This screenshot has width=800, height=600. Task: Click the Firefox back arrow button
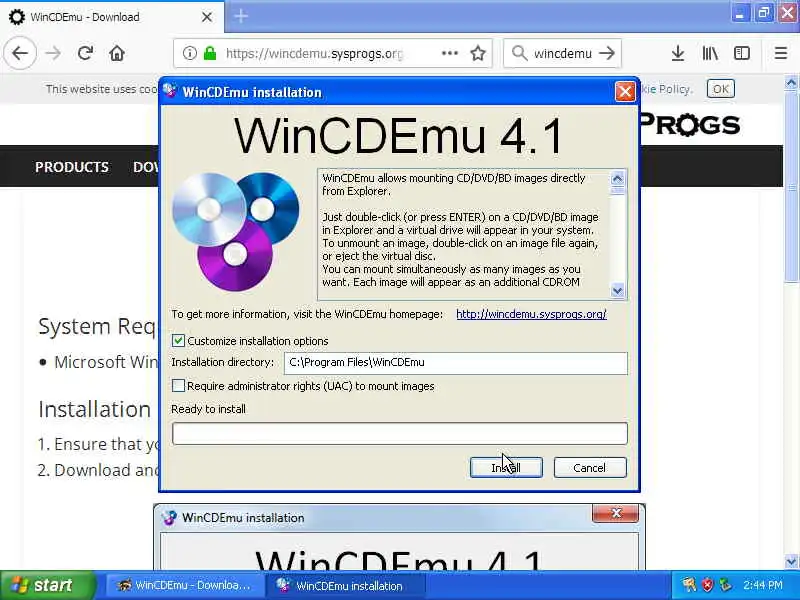click(x=20, y=53)
